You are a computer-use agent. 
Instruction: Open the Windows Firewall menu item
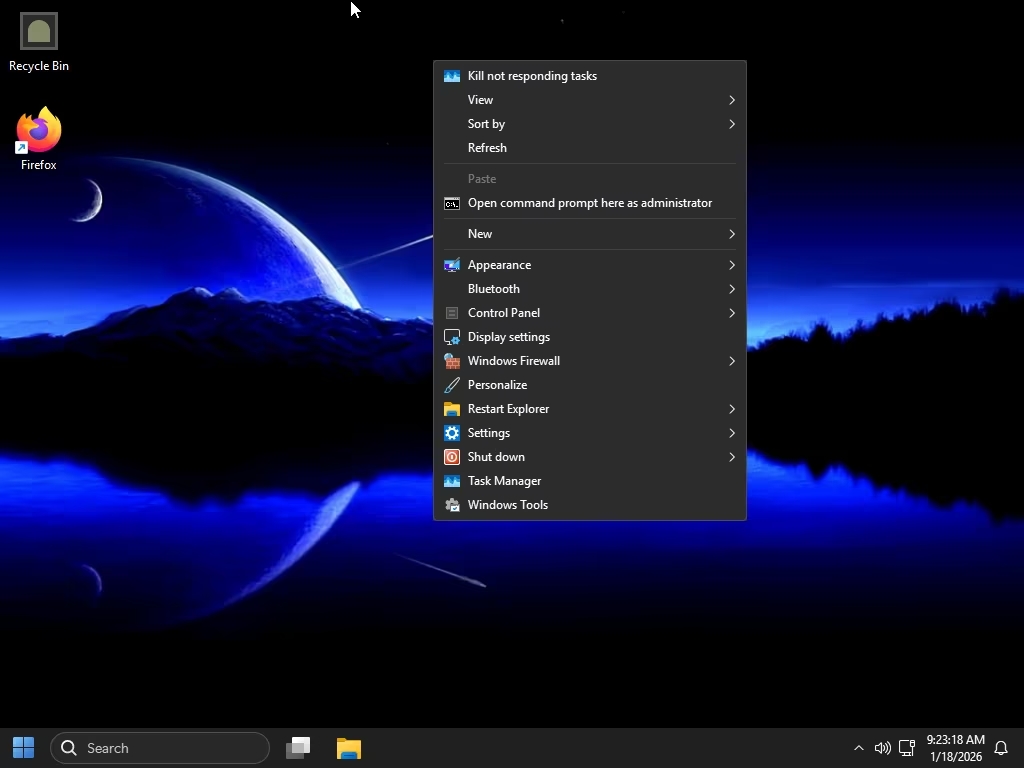(x=590, y=361)
